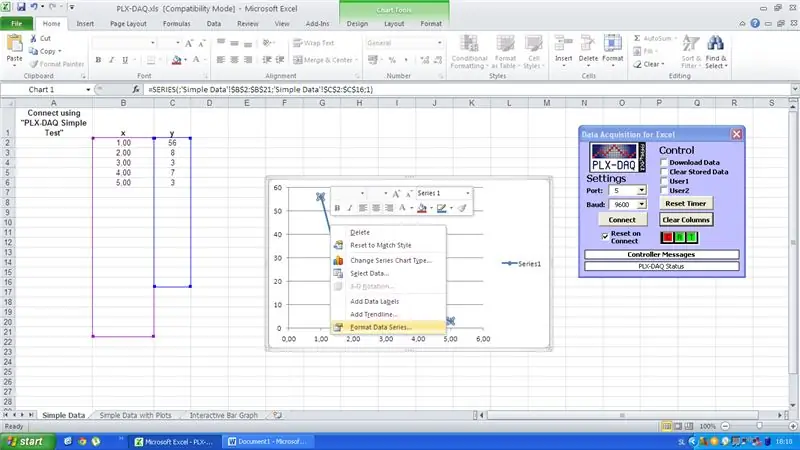This screenshot has height=450, width=800.
Task: Click Page Break Preview button in status bar
Action: [x=689, y=426]
